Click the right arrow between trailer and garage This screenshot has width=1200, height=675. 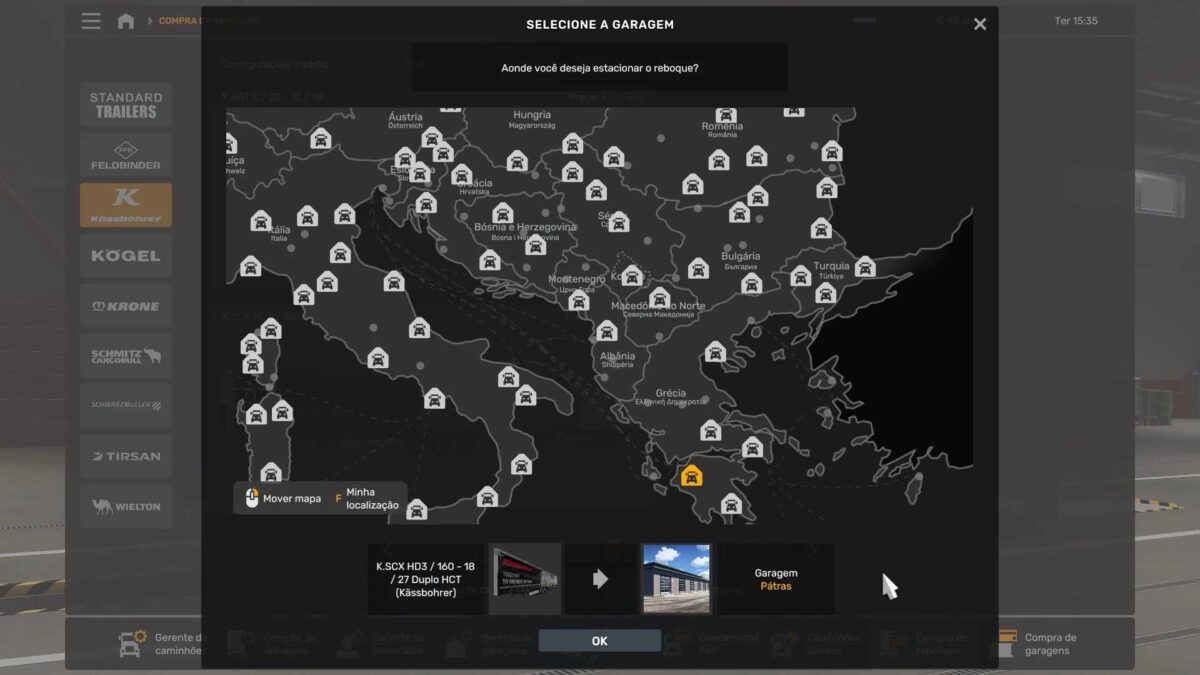[600, 579]
